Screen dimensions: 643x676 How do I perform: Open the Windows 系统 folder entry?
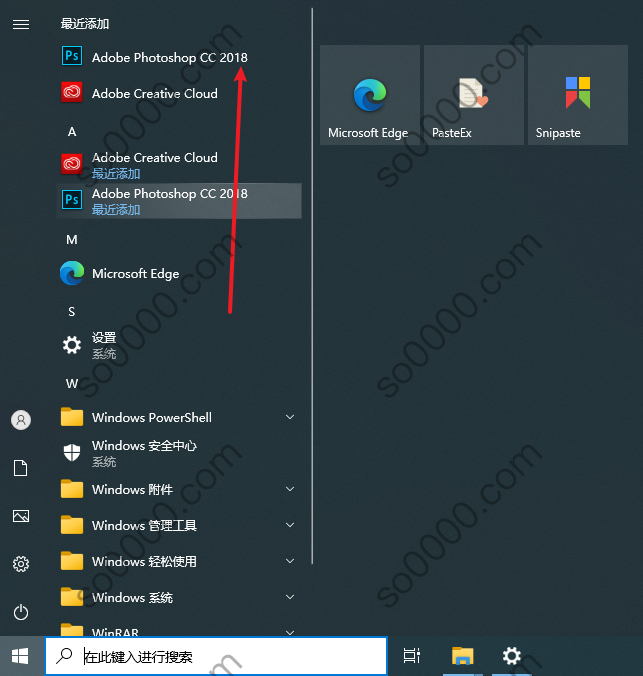tap(179, 597)
